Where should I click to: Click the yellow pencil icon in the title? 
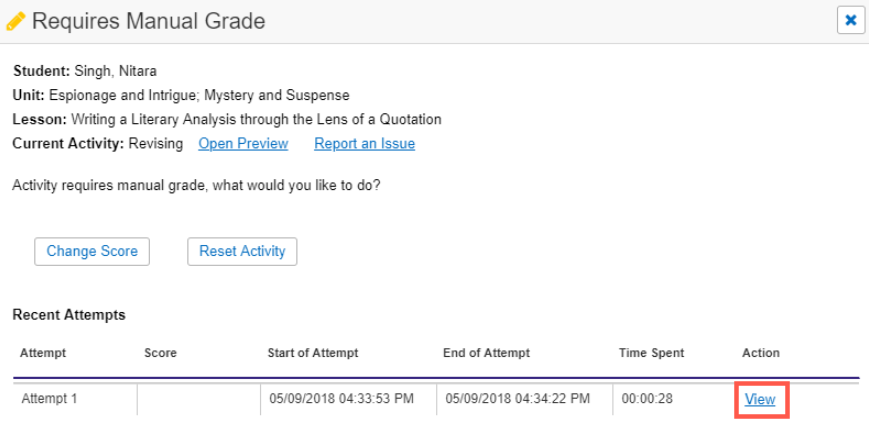coord(16,22)
